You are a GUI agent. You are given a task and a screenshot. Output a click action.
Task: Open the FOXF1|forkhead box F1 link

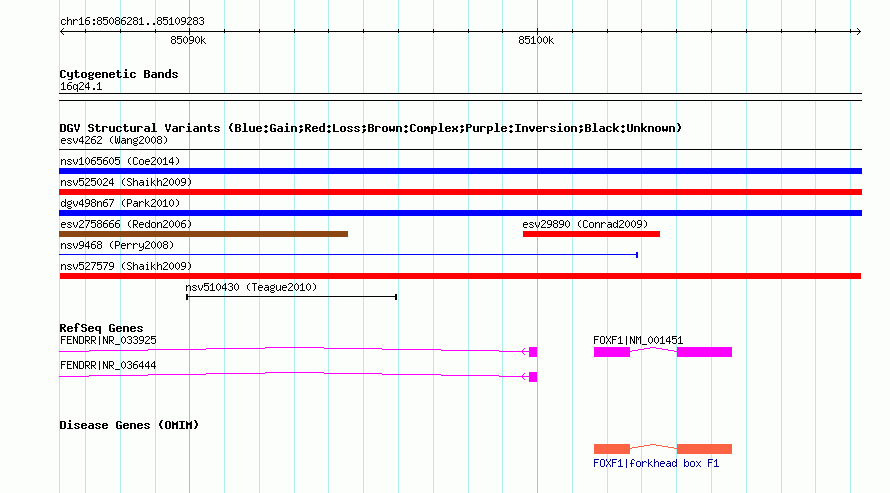click(656, 463)
